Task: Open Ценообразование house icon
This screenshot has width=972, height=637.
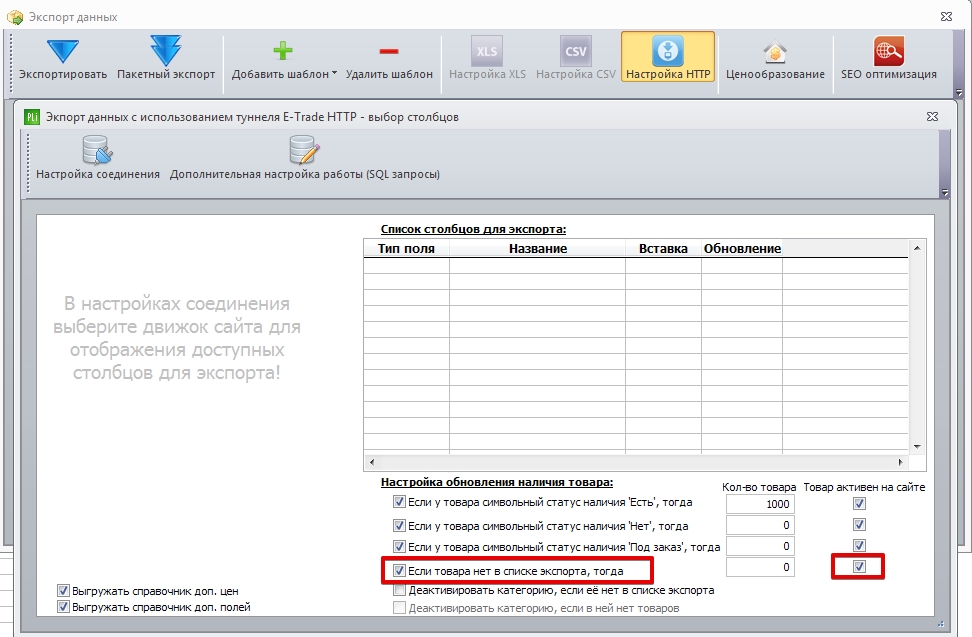Action: pos(775,52)
